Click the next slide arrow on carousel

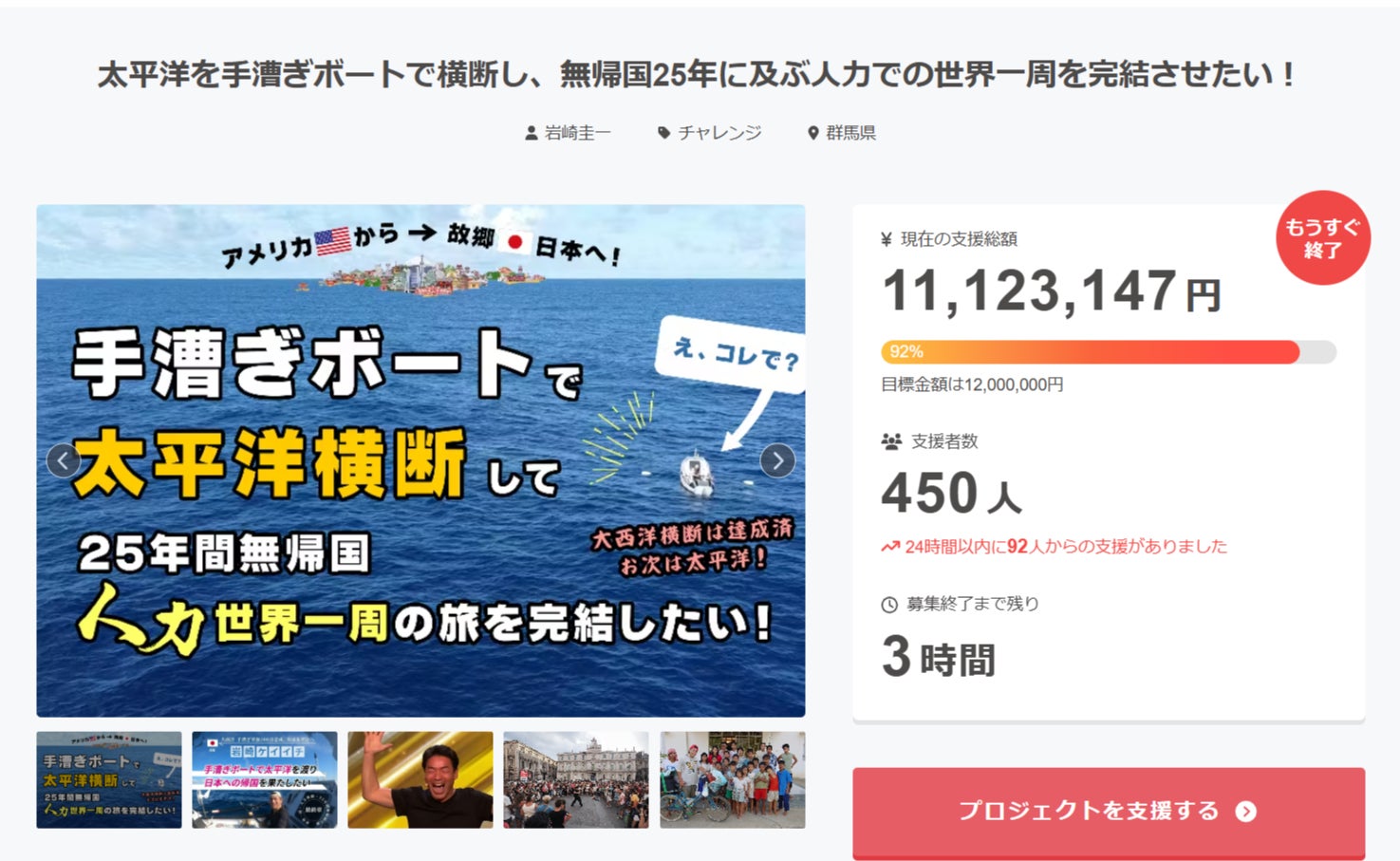[777, 461]
